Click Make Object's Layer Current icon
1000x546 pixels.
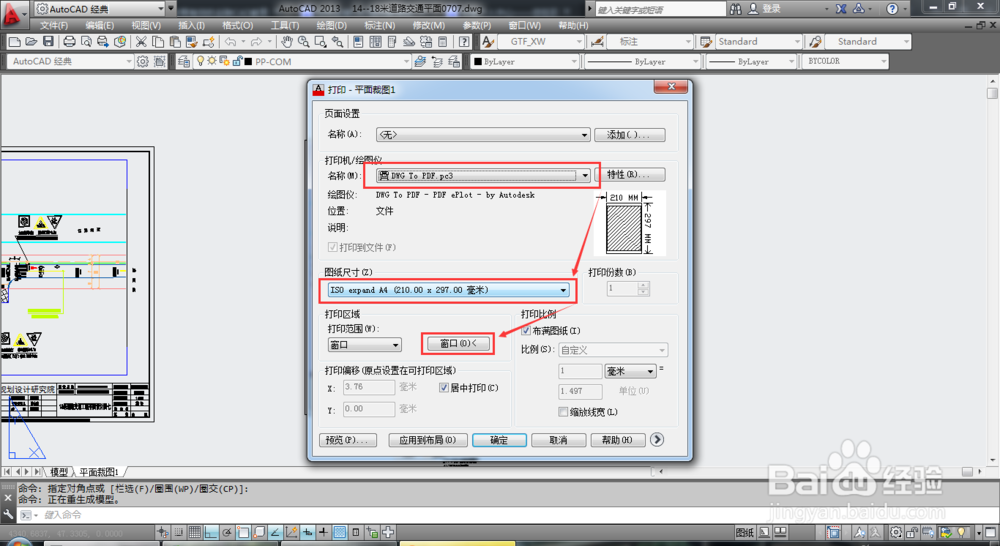(420, 61)
